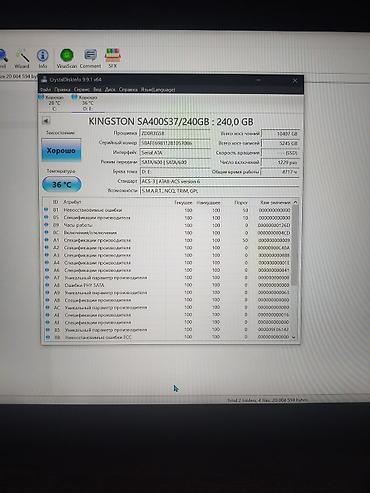The image size is (370, 493).
Task: Click the total power-on hours field
Action: pos(280,172)
